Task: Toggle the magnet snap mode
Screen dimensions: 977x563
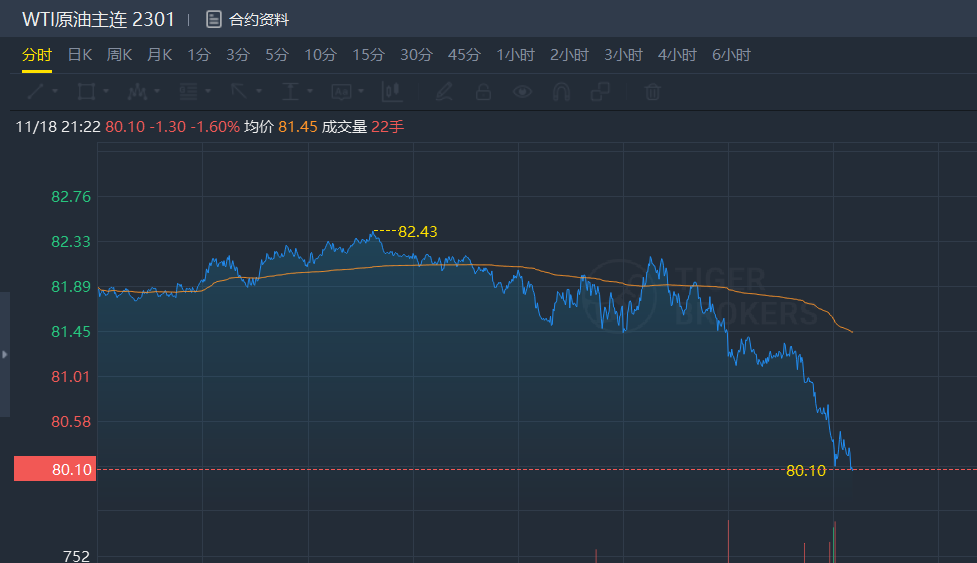Action: pos(561,92)
